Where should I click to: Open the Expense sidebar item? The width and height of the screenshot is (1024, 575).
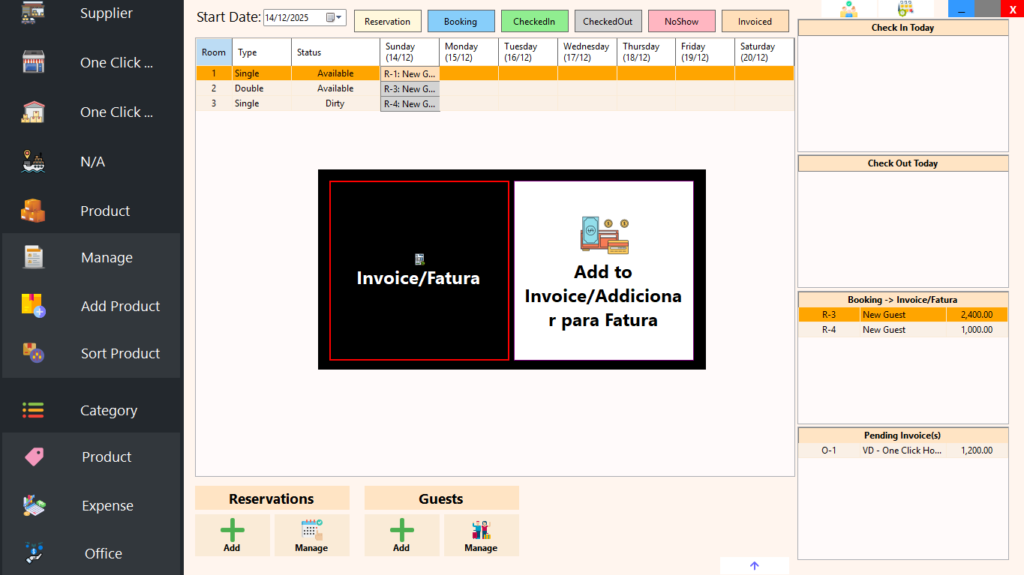91,506
